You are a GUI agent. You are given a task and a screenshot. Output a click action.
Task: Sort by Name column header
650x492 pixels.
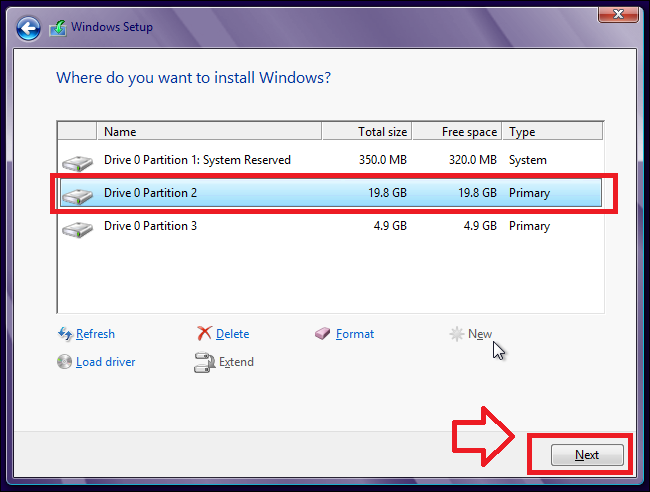point(208,132)
